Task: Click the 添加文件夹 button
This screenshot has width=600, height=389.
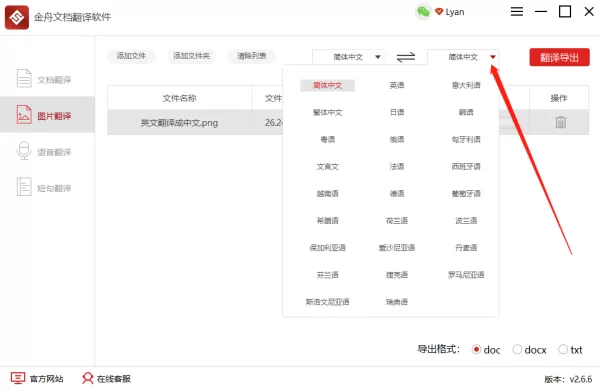Action: [x=191, y=56]
